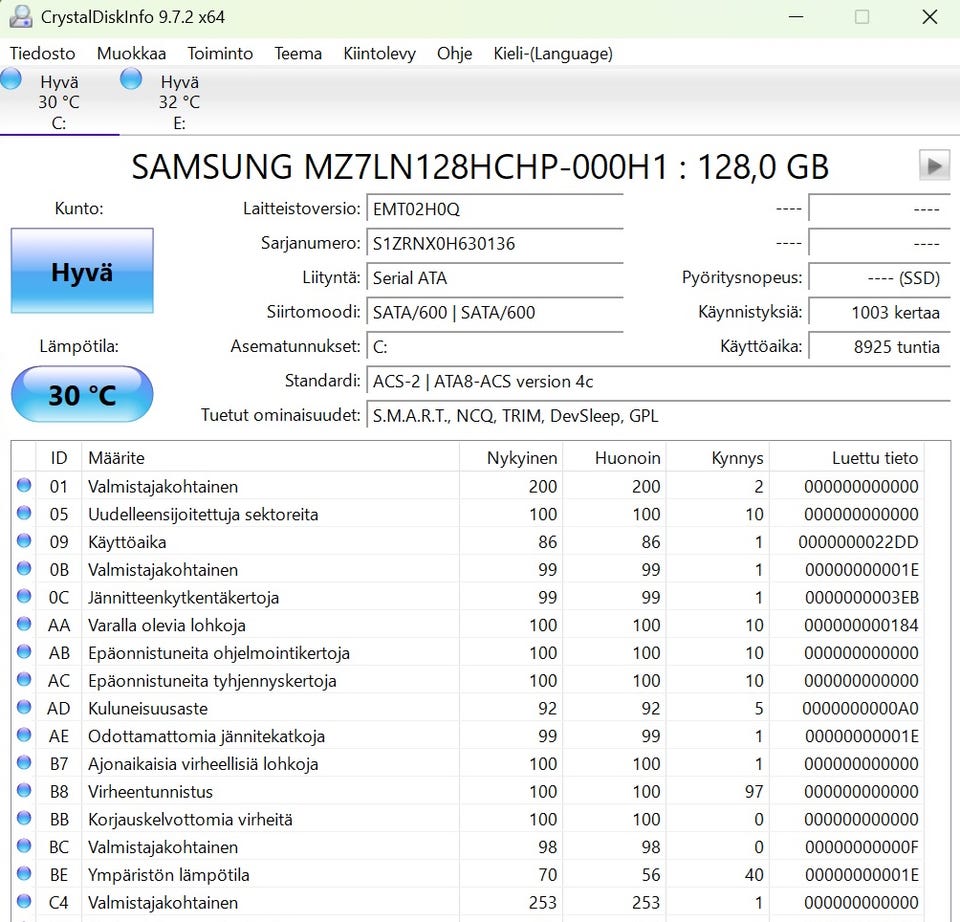Click status orb for Ympäristön lämpötila row
The width and height of the screenshot is (960, 922).
coord(24,874)
